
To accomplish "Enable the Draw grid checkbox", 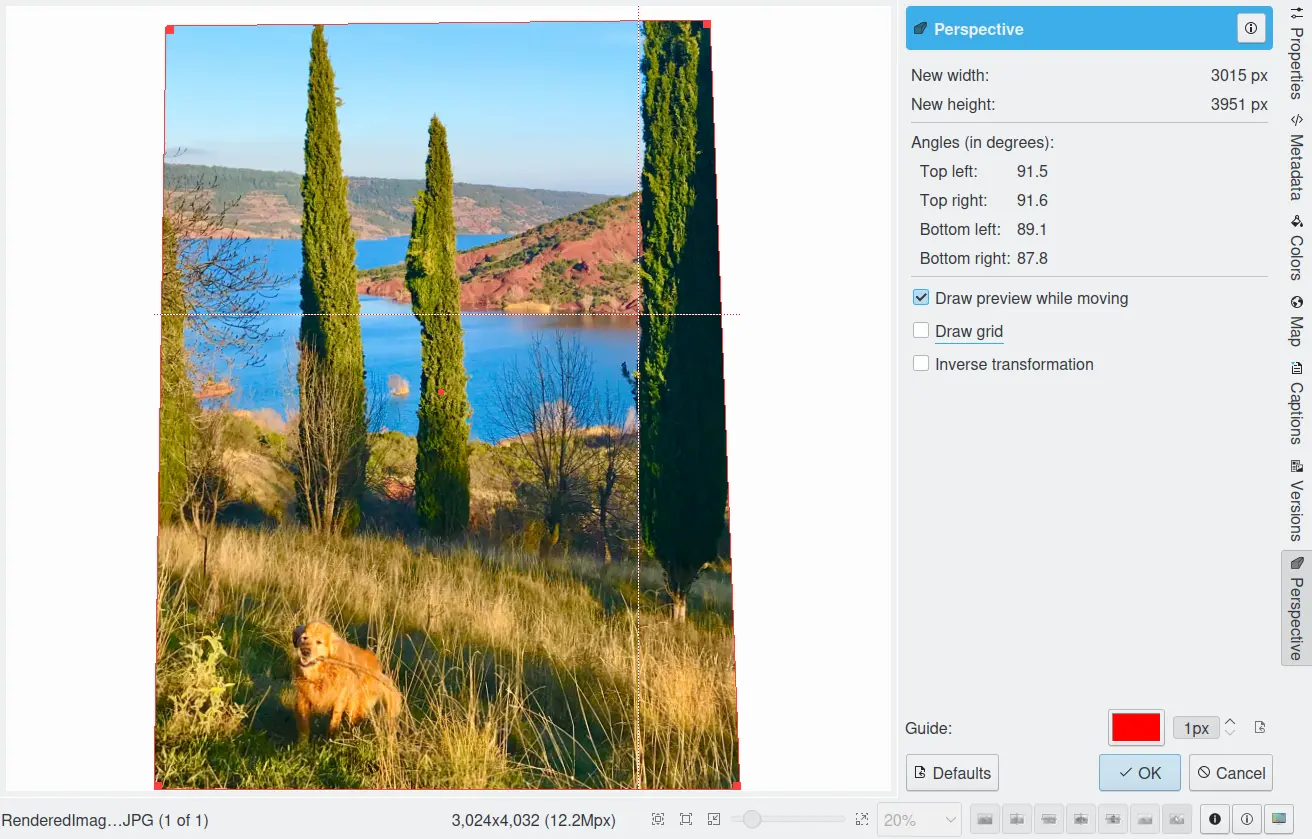I will pyautogui.click(x=921, y=331).
